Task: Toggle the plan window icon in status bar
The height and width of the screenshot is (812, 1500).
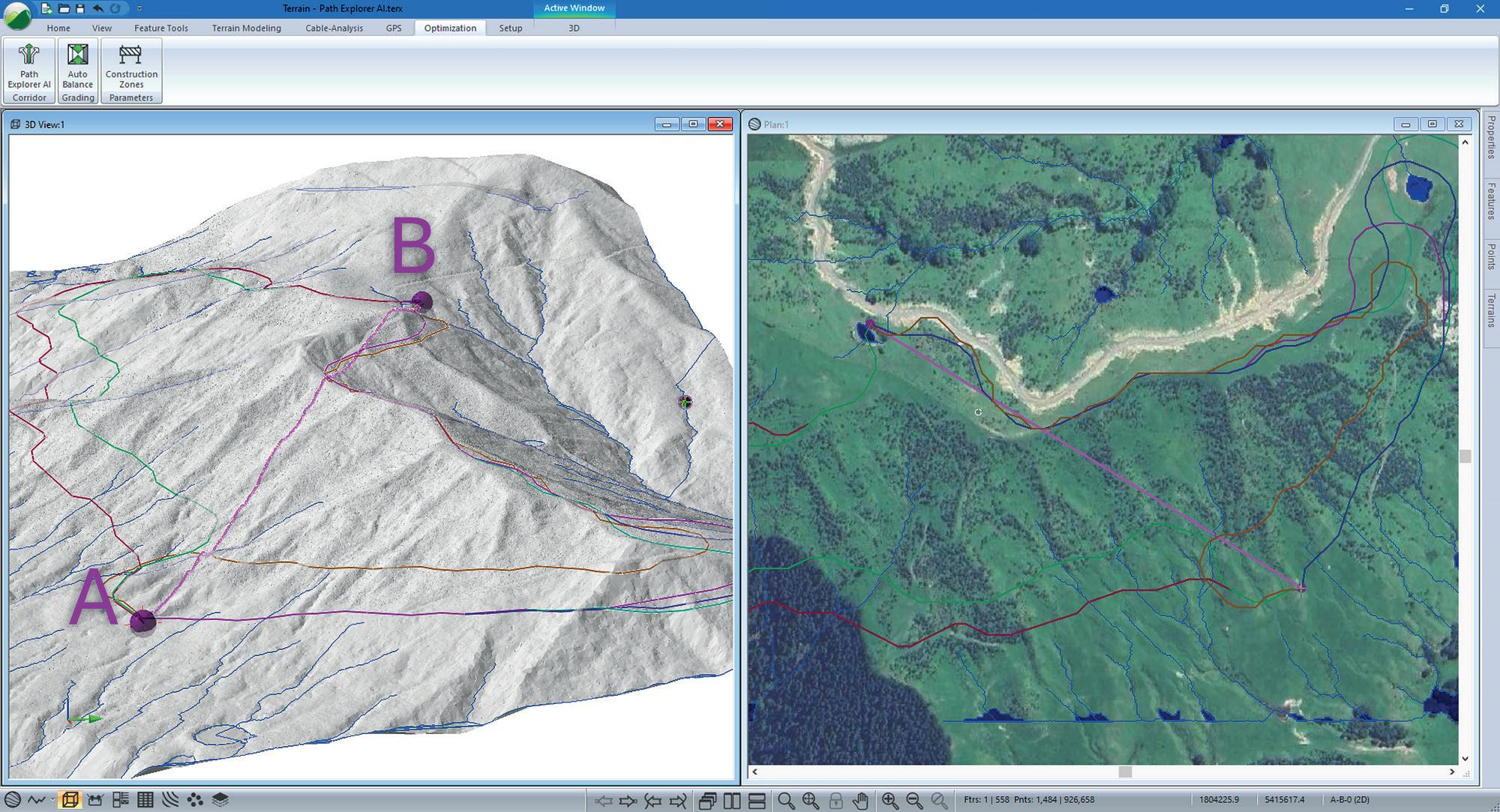Action: pos(13,800)
